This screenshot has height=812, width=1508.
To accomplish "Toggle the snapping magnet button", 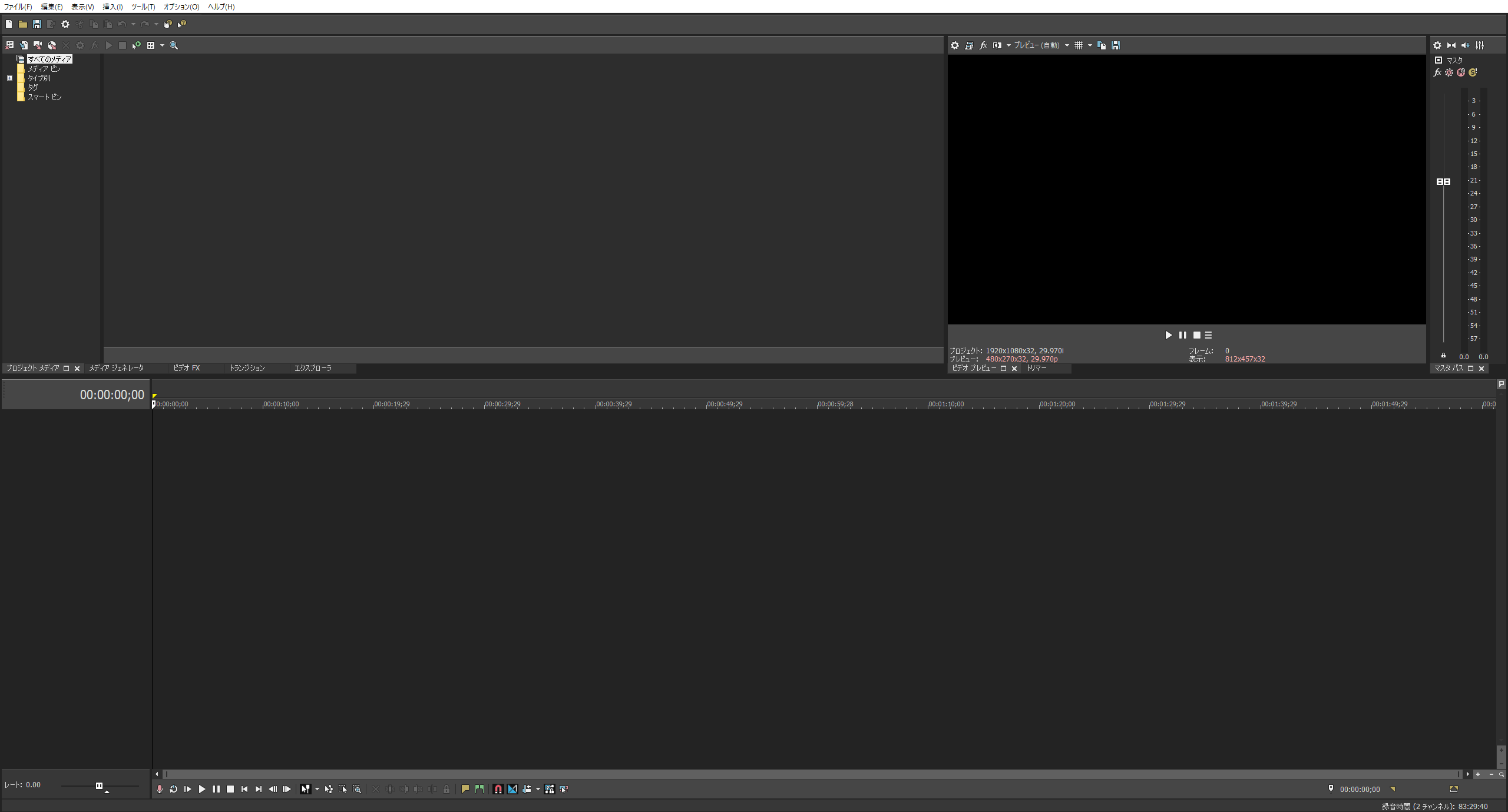I will click(x=498, y=789).
